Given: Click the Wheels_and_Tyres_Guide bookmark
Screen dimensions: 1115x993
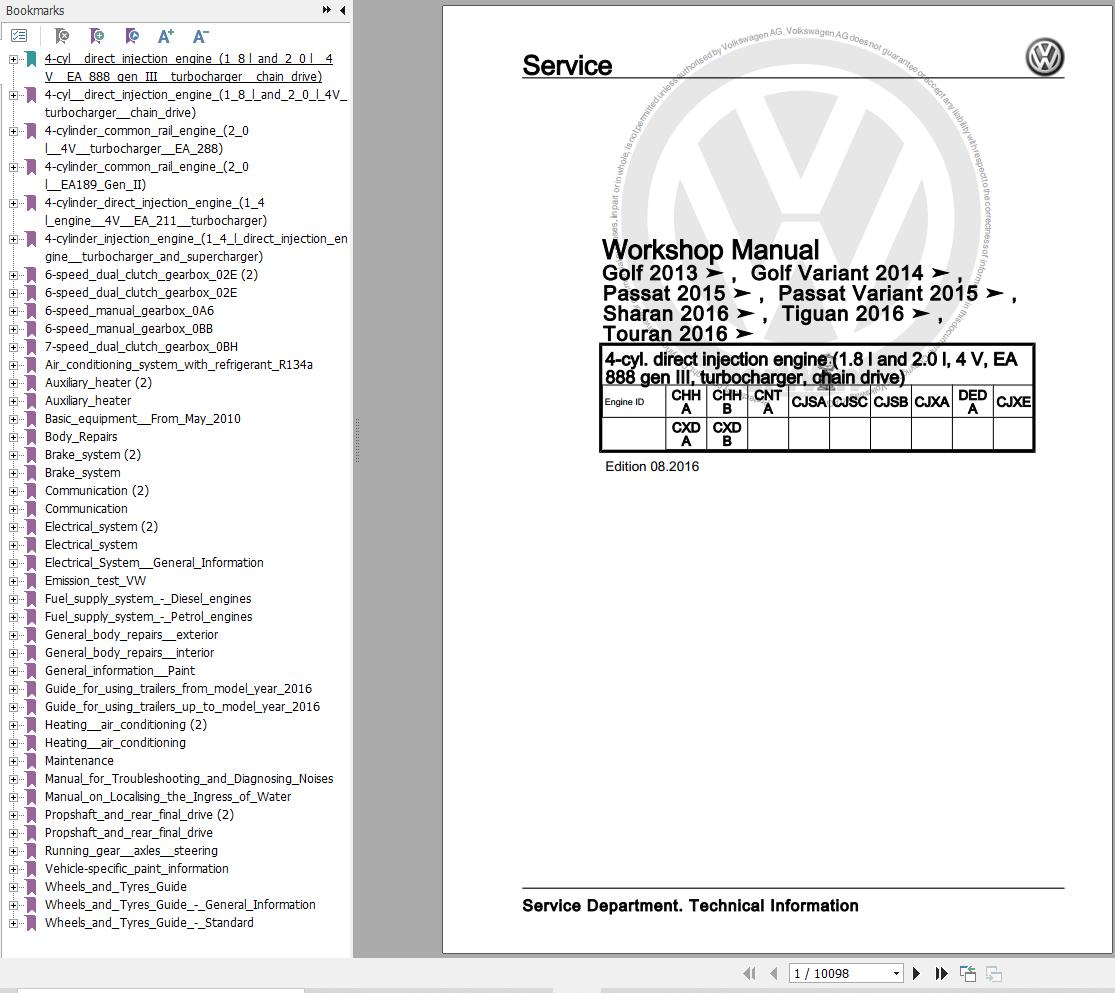Looking at the screenshot, I should click(115, 886).
